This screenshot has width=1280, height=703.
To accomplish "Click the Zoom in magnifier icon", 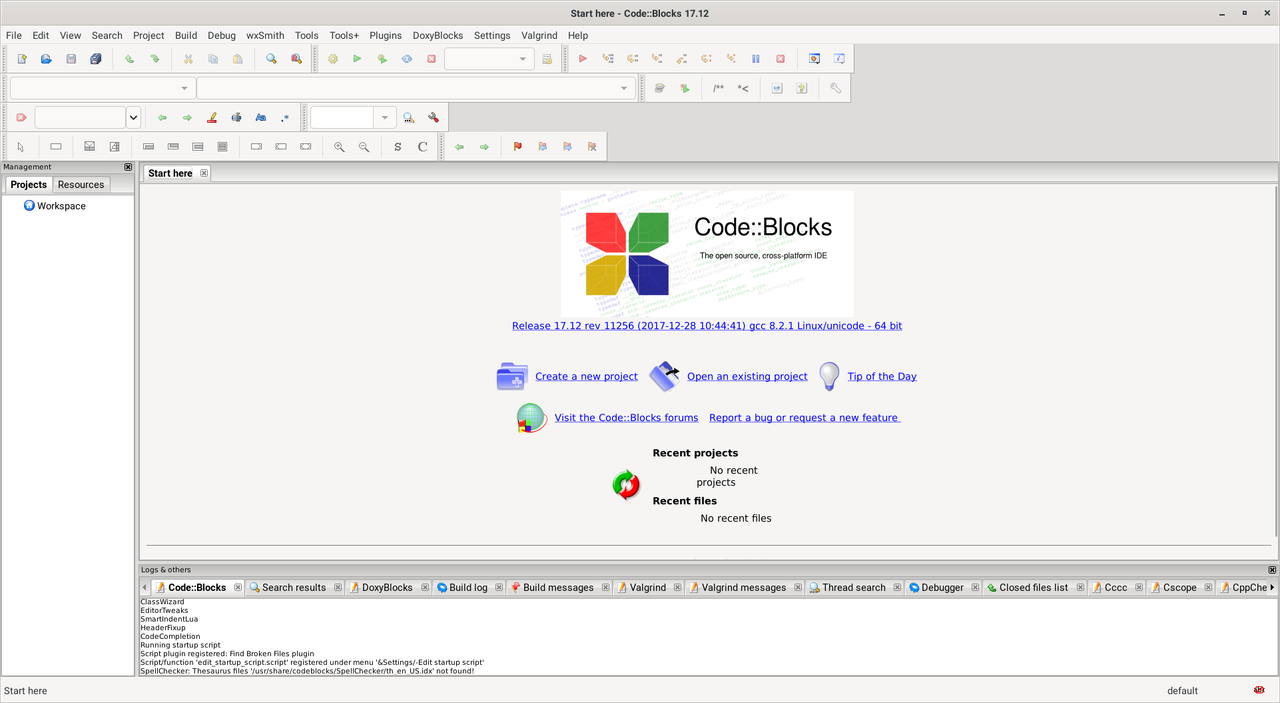I will [339, 147].
